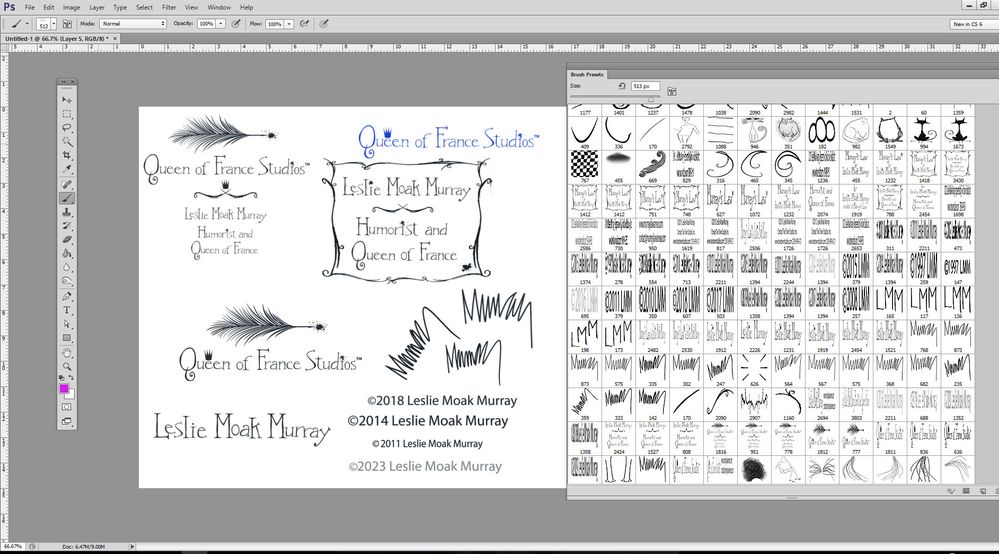Select the Move tool

click(66, 100)
